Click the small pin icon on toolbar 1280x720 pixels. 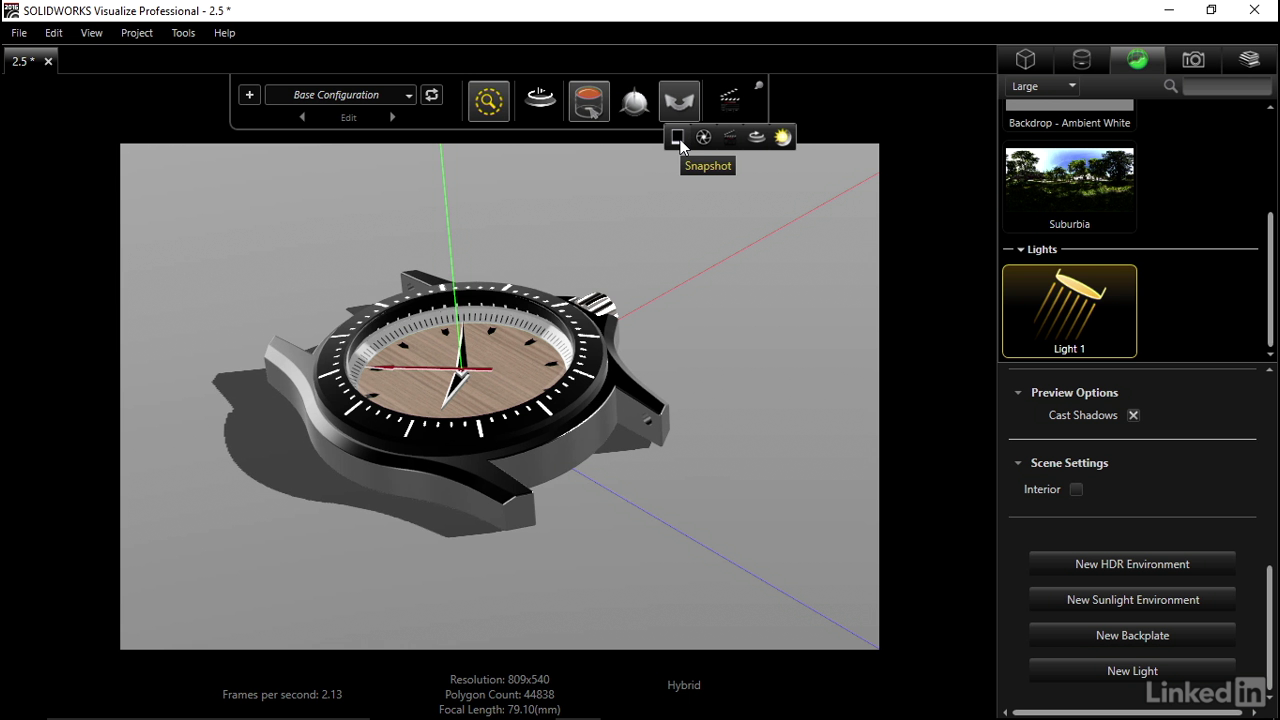(x=758, y=86)
